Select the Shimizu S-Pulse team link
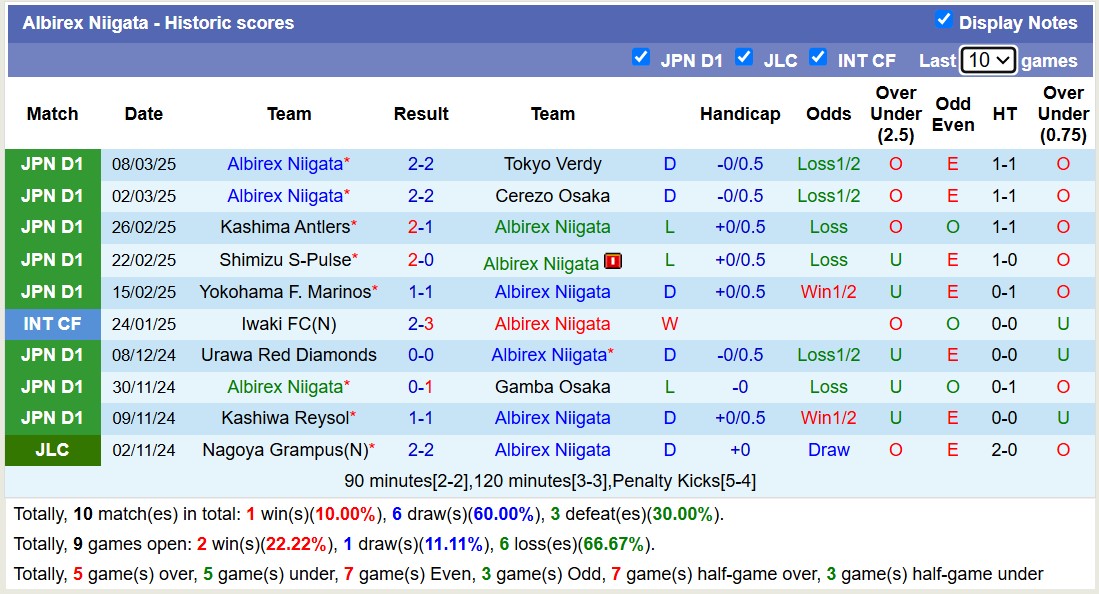 [x=285, y=260]
